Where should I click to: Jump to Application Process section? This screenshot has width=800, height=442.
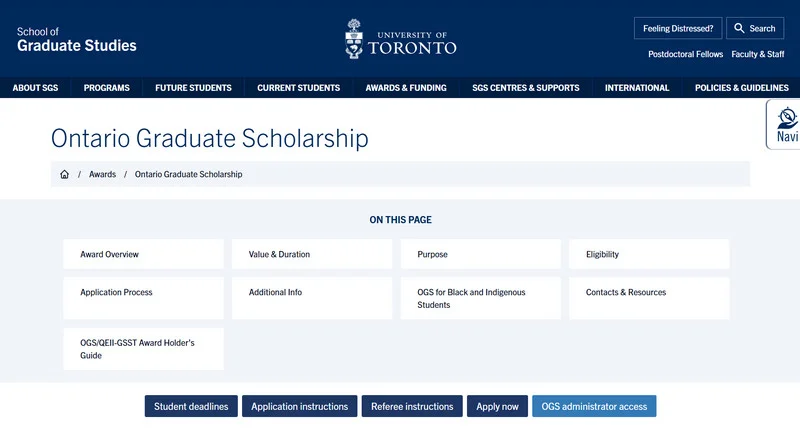(143, 298)
